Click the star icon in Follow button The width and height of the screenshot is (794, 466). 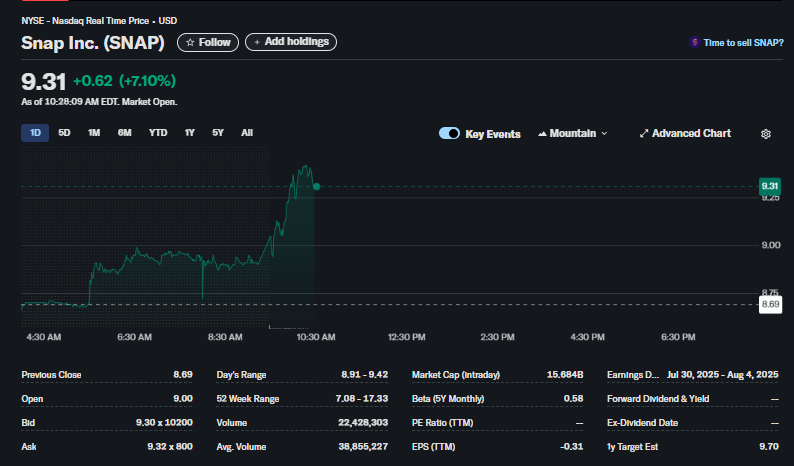190,43
